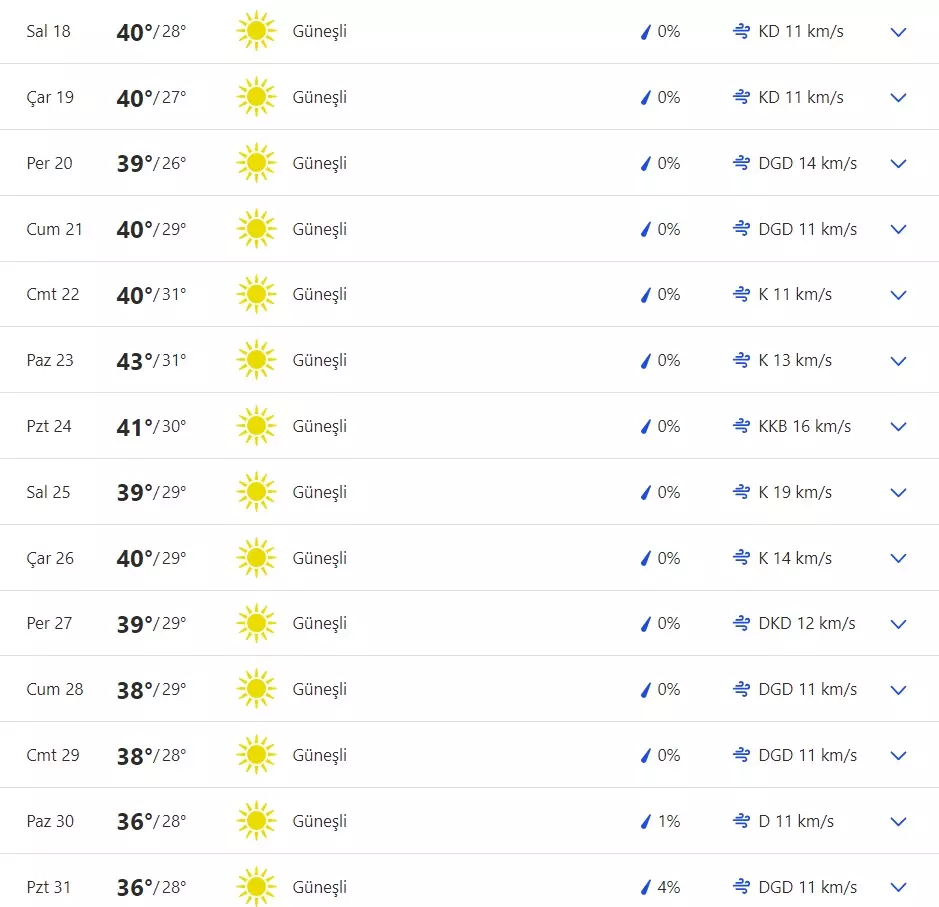Expand the Per 27 forecast row

pos(898,624)
